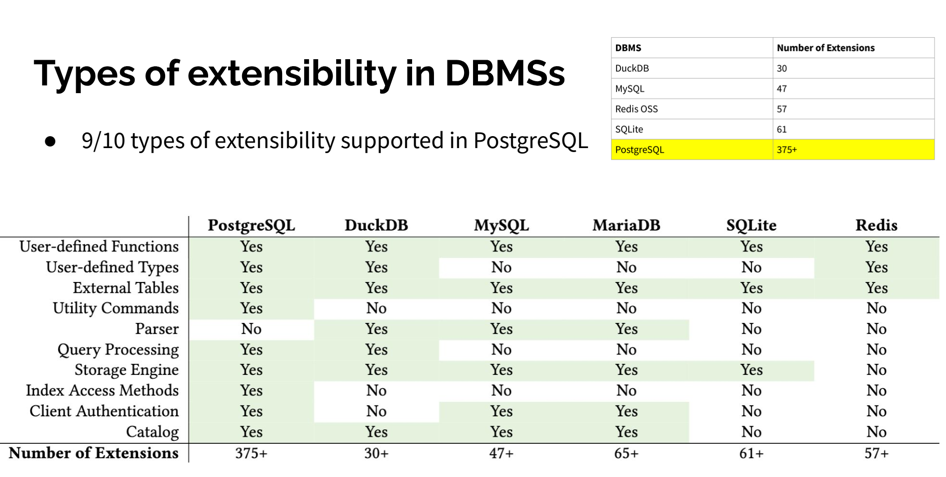Click the bold "Number of Extensions" row label
This screenshot has height=477, width=946.
click(x=93, y=453)
